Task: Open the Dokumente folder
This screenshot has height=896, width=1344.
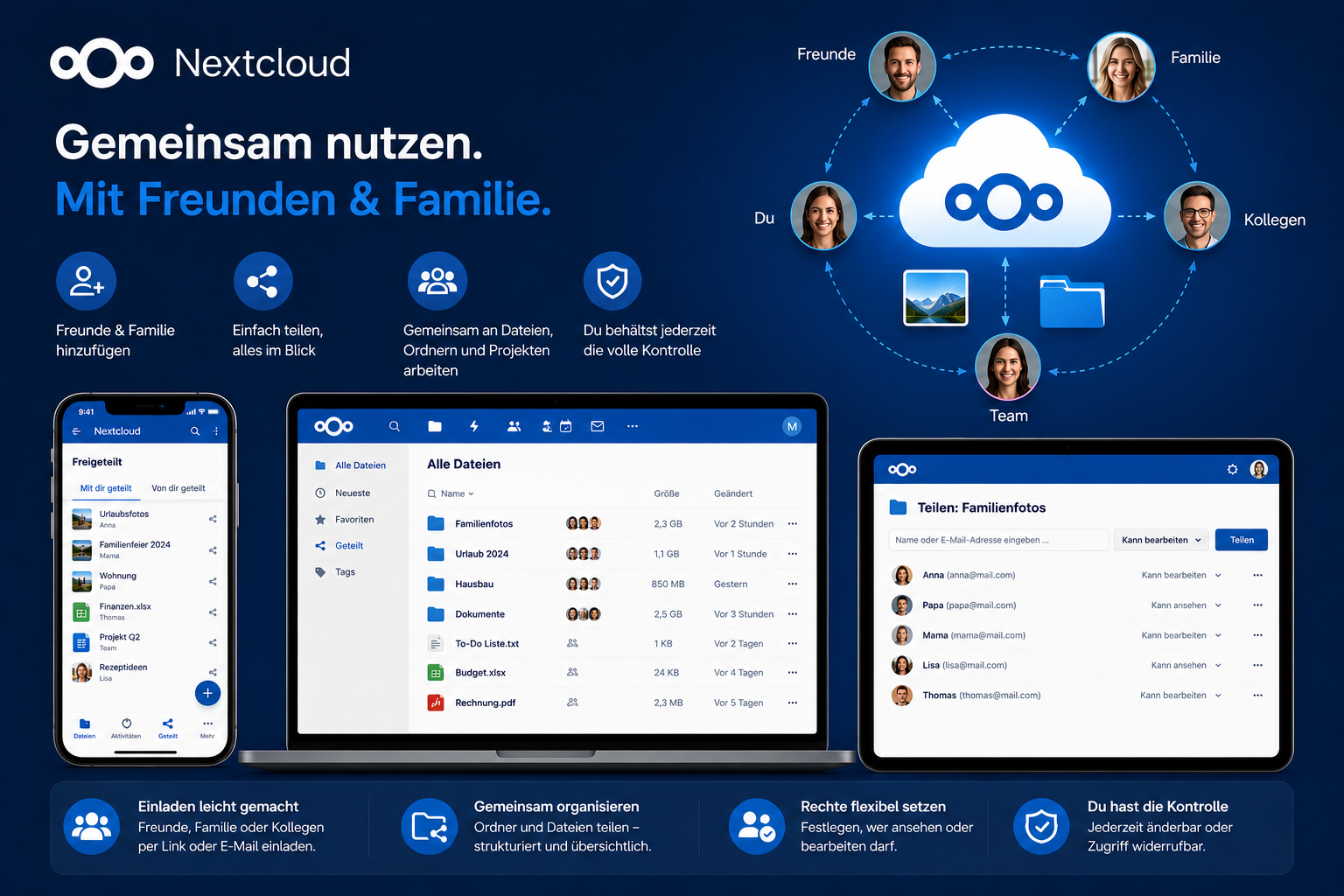Action: pyautogui.click(x=479, y=614)
